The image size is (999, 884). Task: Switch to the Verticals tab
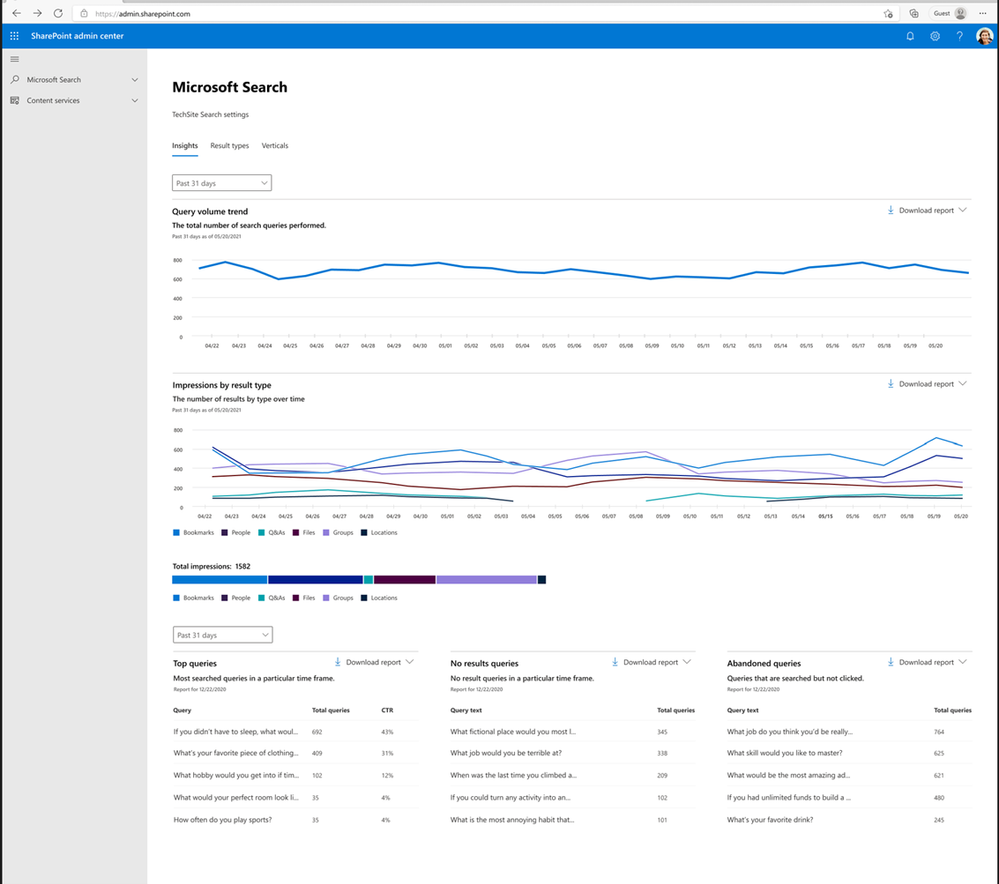coord(275,146)
